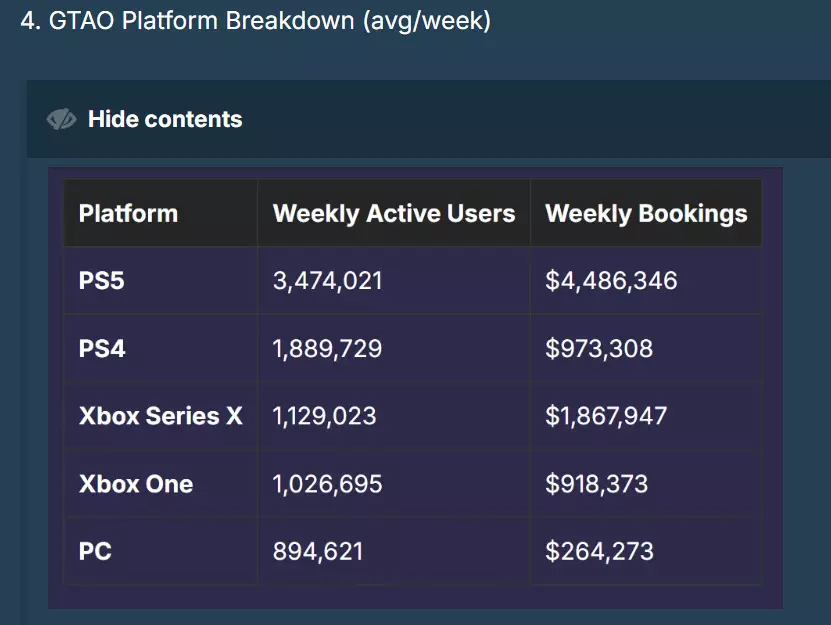Screen dimensions: 831x625
Task: Collapse the spoiler via "Hide contents" text
Action: tap(165, 120)
